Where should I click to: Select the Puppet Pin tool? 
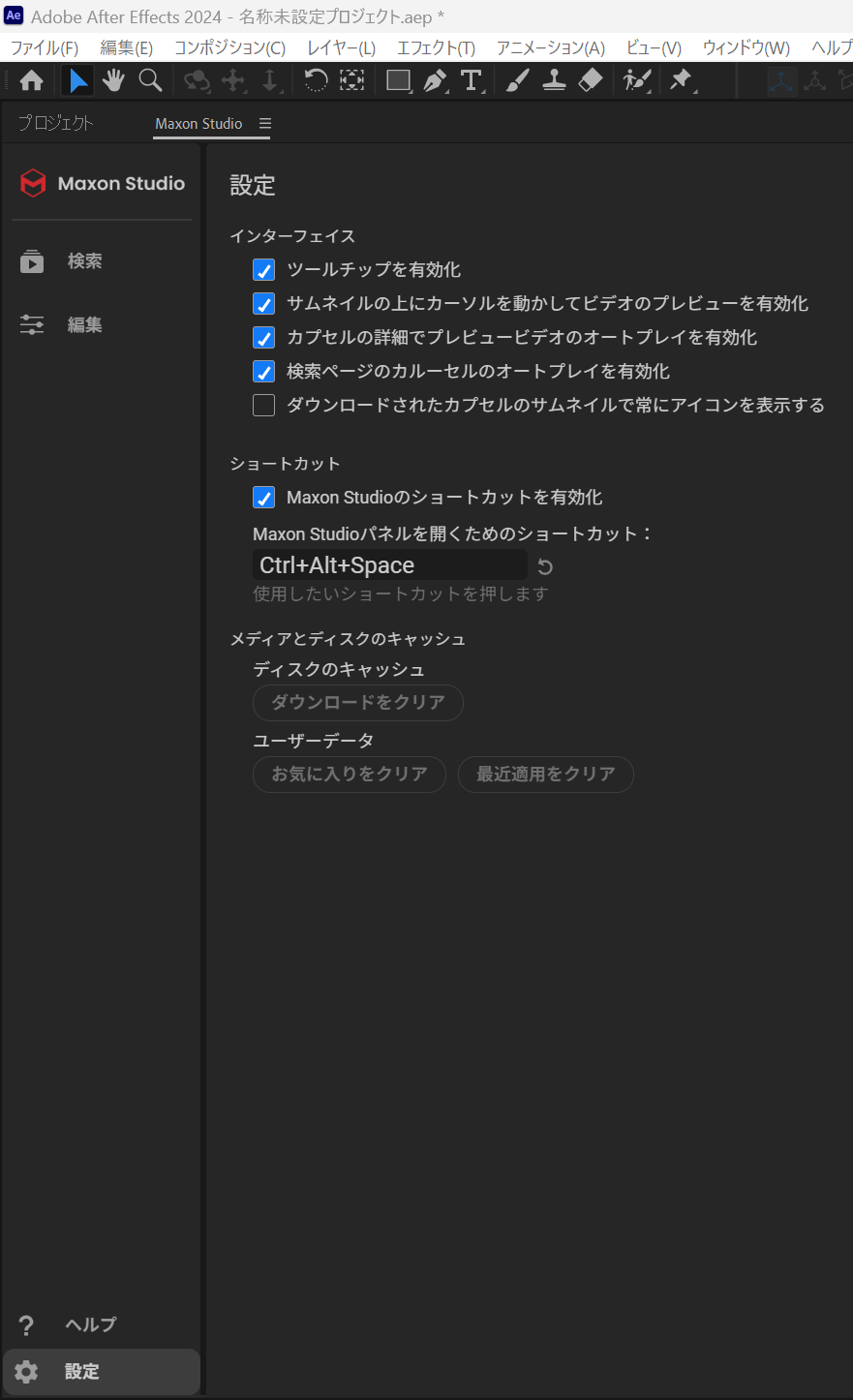click(682, 80)
